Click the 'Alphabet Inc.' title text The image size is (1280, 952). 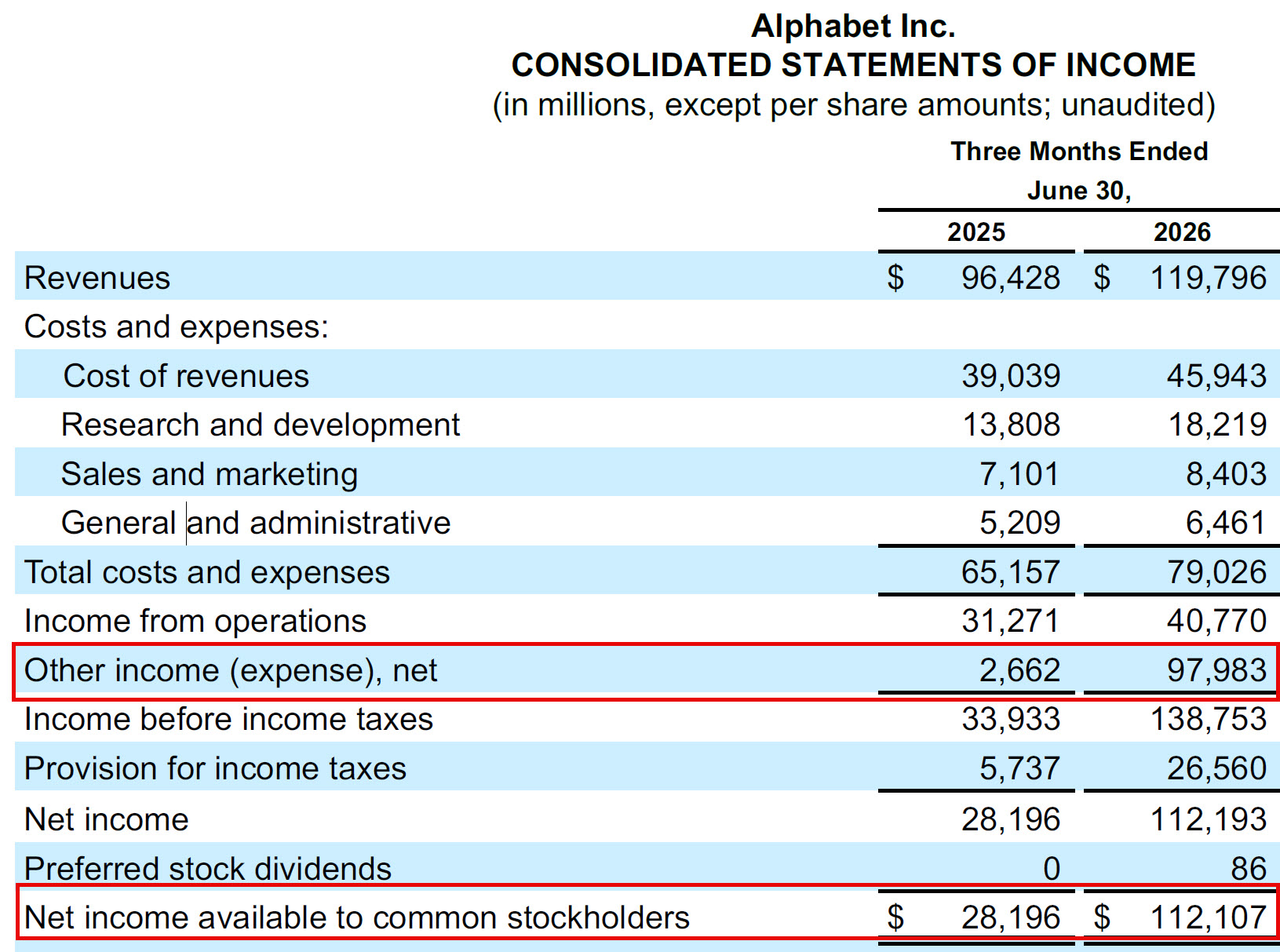(853, 27)
